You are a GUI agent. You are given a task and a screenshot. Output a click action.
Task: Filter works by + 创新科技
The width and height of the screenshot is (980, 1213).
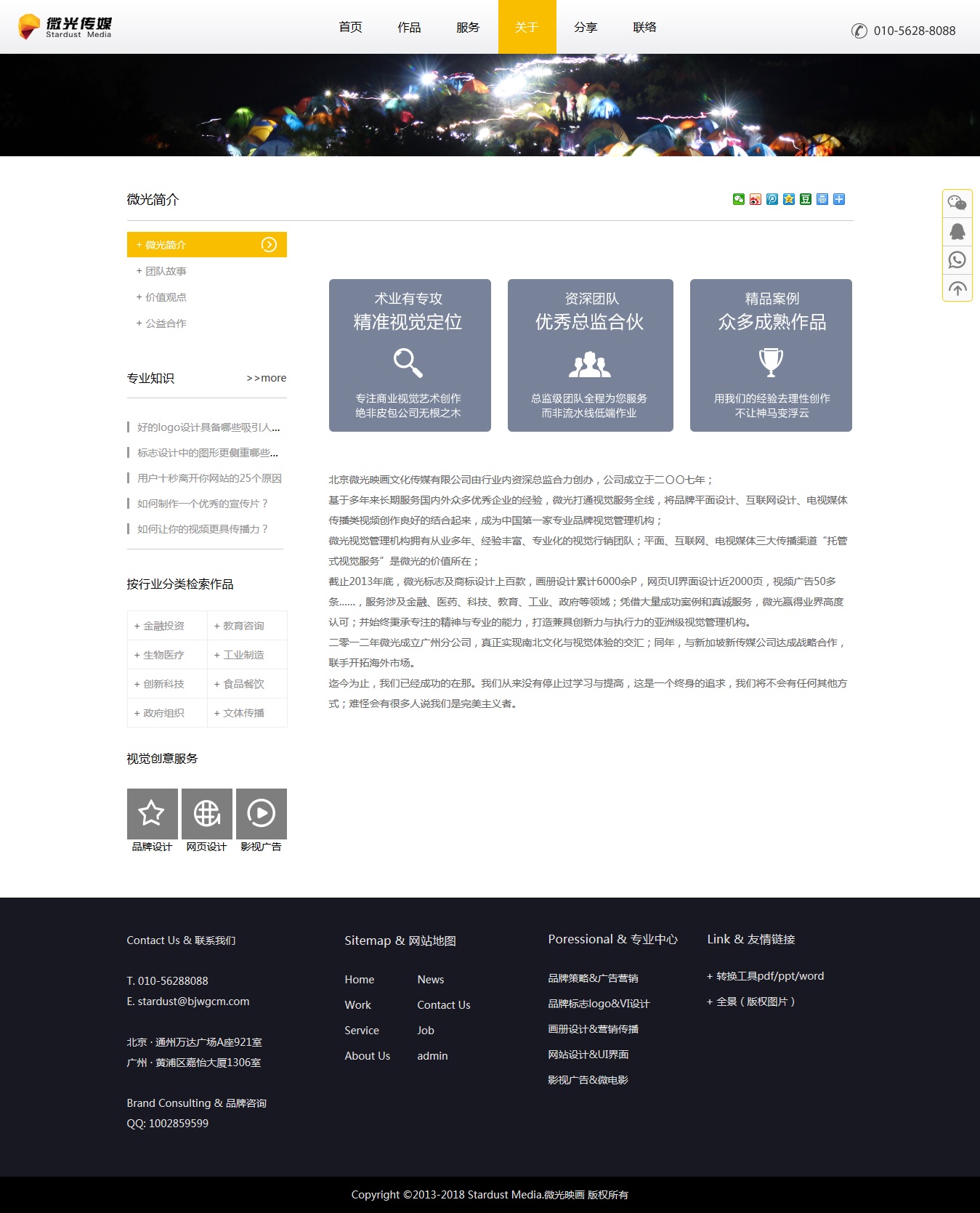tap(167, 684)
